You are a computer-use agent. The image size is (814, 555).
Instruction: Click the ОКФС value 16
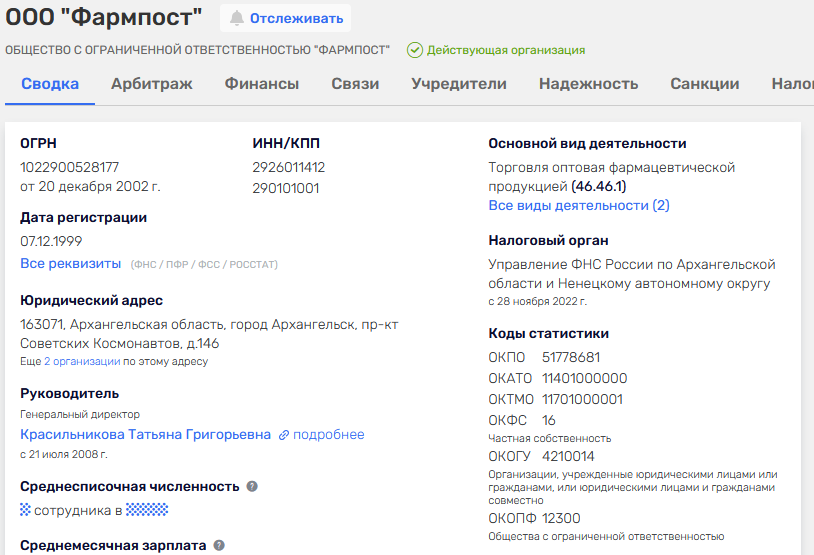point(549,420)
